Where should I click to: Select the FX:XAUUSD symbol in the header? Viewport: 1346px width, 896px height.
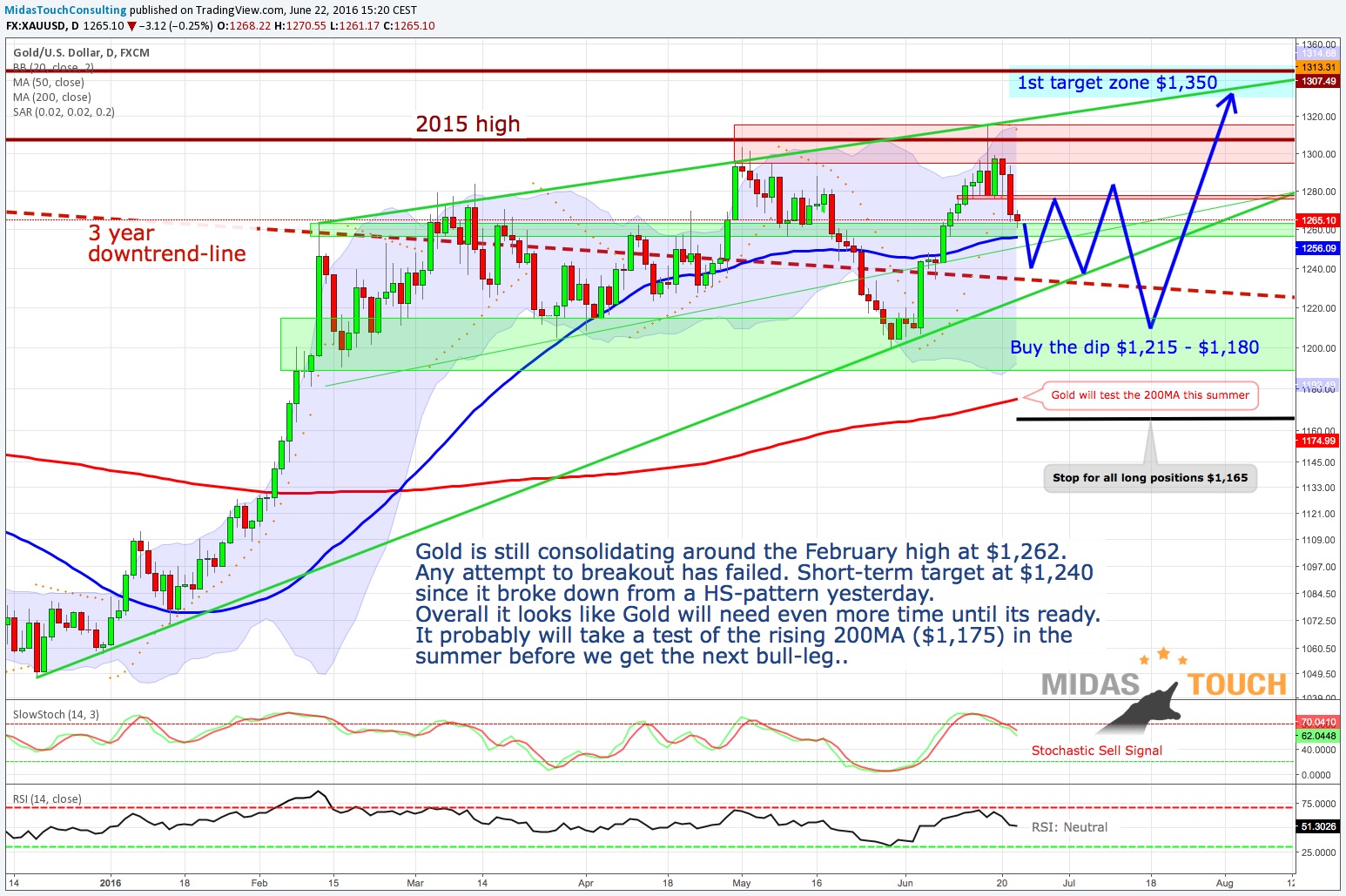pos(37,26)
